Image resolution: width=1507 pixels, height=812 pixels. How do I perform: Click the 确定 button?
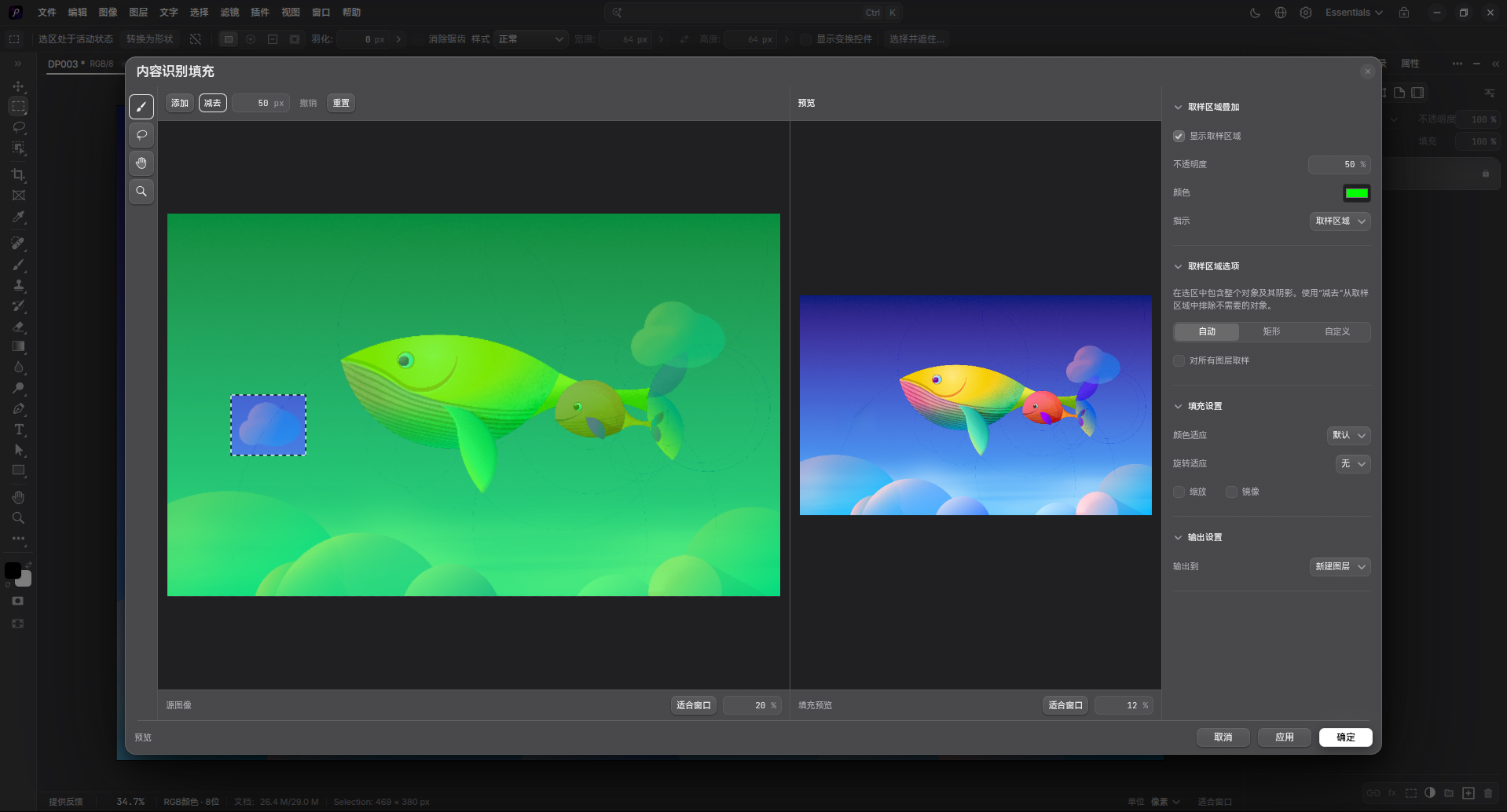click(1346, 737)
